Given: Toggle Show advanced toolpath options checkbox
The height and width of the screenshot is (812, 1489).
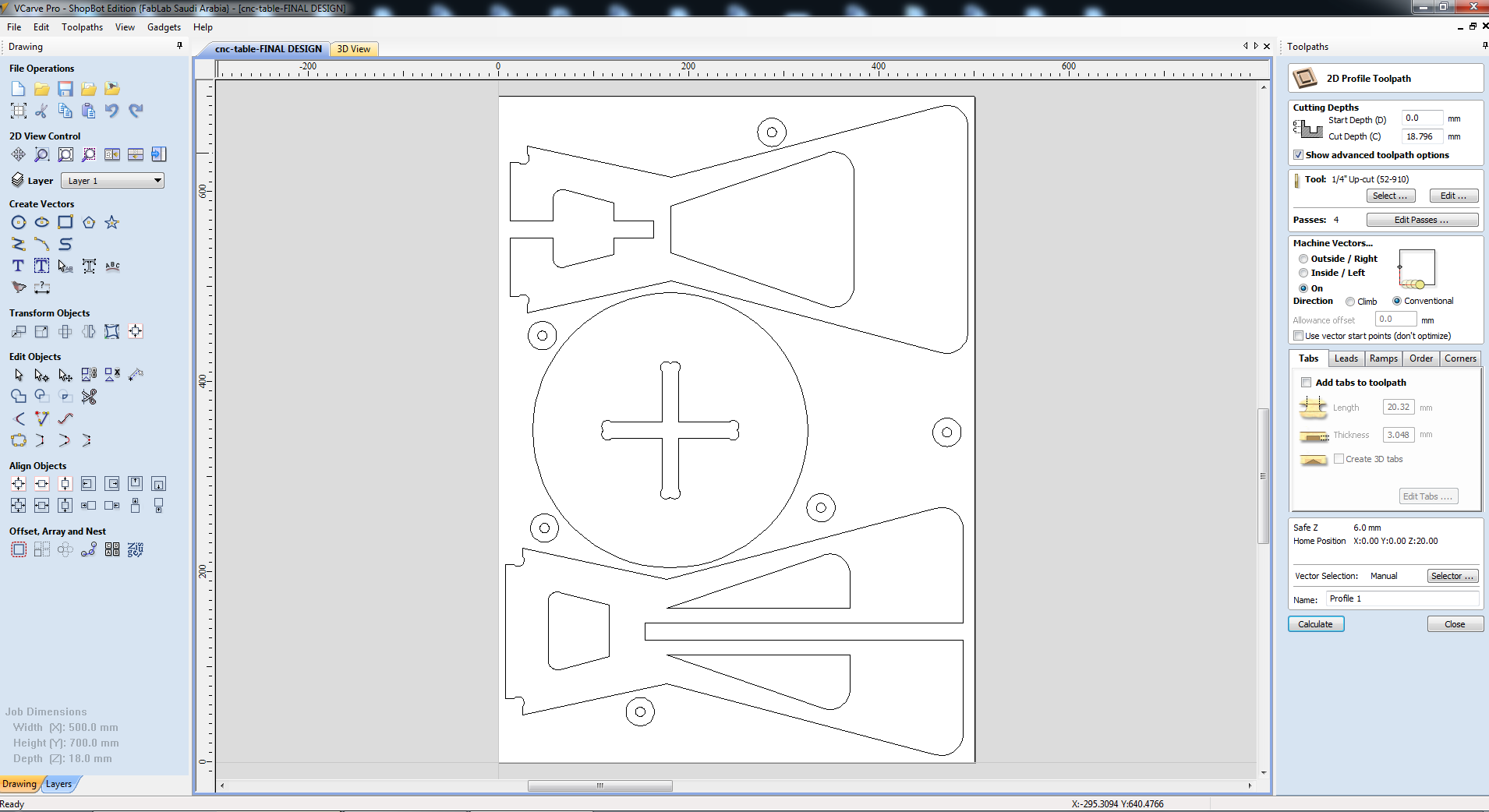Looking at the screenshot, I should [x=1298, y=155].
